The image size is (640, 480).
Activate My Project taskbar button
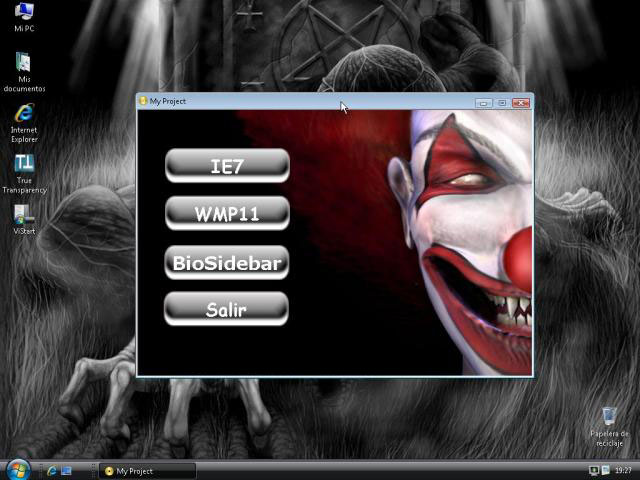pos(147,471)
